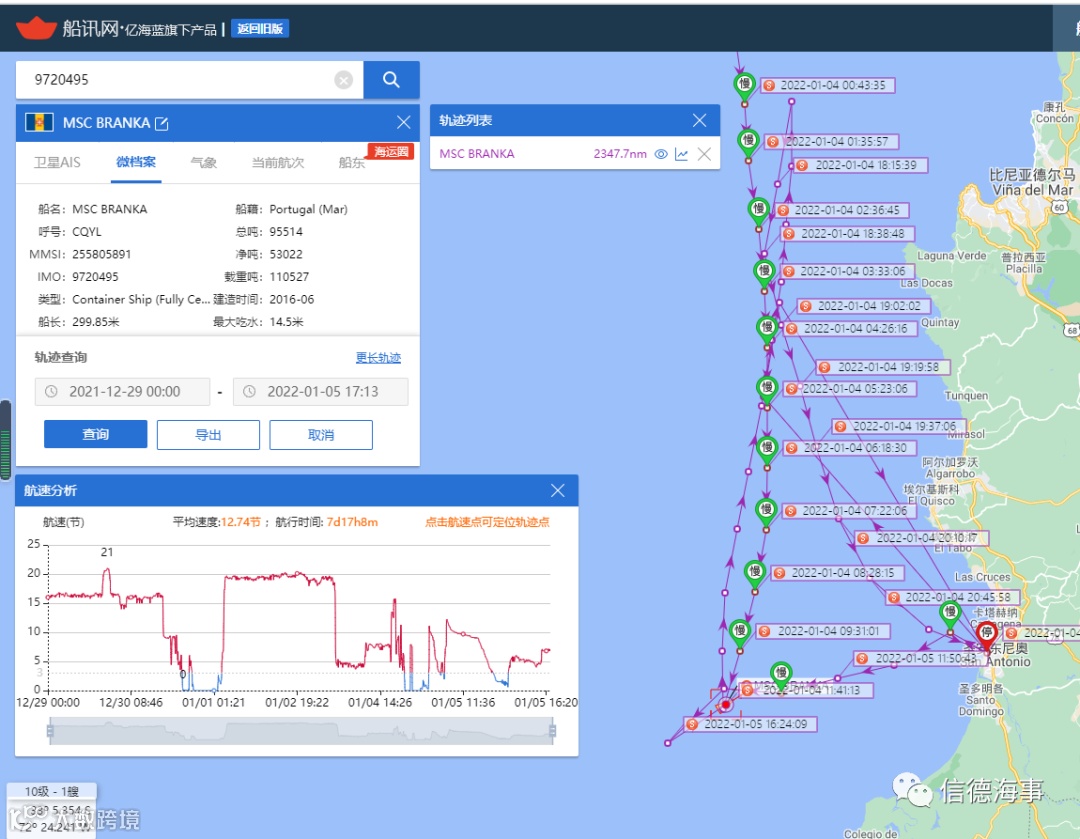Click MSC BRANKA in the track list

point(477,154)
